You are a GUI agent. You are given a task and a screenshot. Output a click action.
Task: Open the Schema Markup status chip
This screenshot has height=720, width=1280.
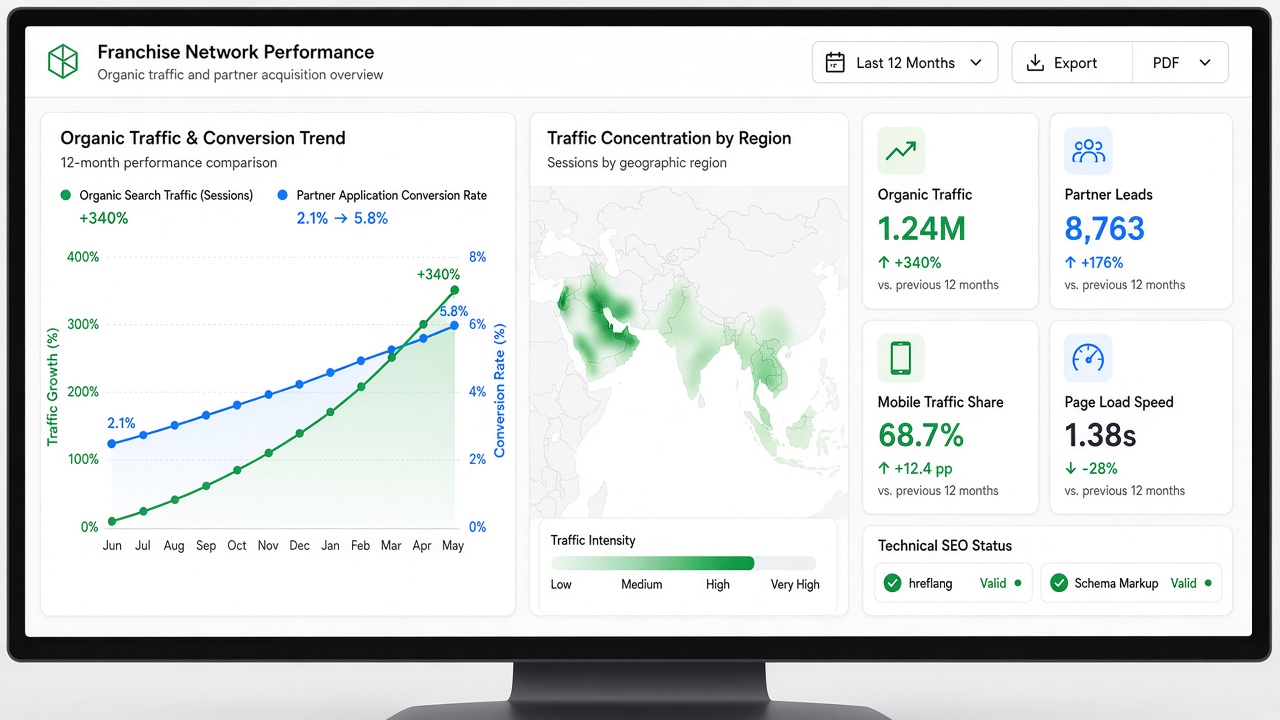pyautogui.click(x=1131, y=583)
